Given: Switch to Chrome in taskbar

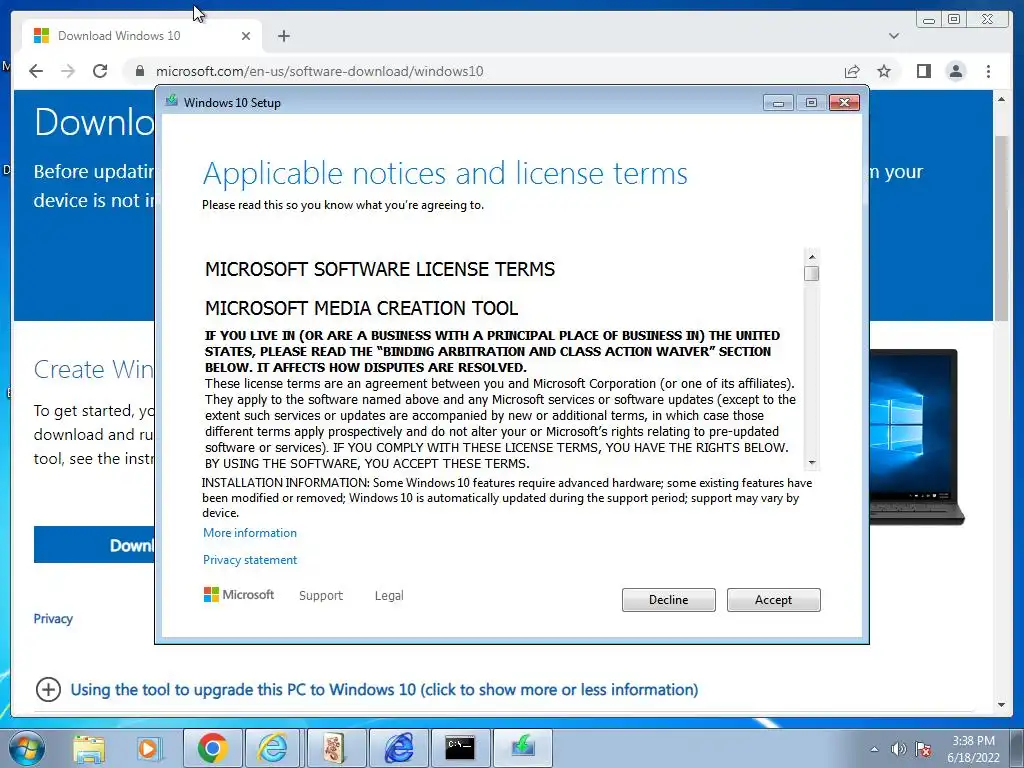Looking at the screenshot, I should [212, 748].
